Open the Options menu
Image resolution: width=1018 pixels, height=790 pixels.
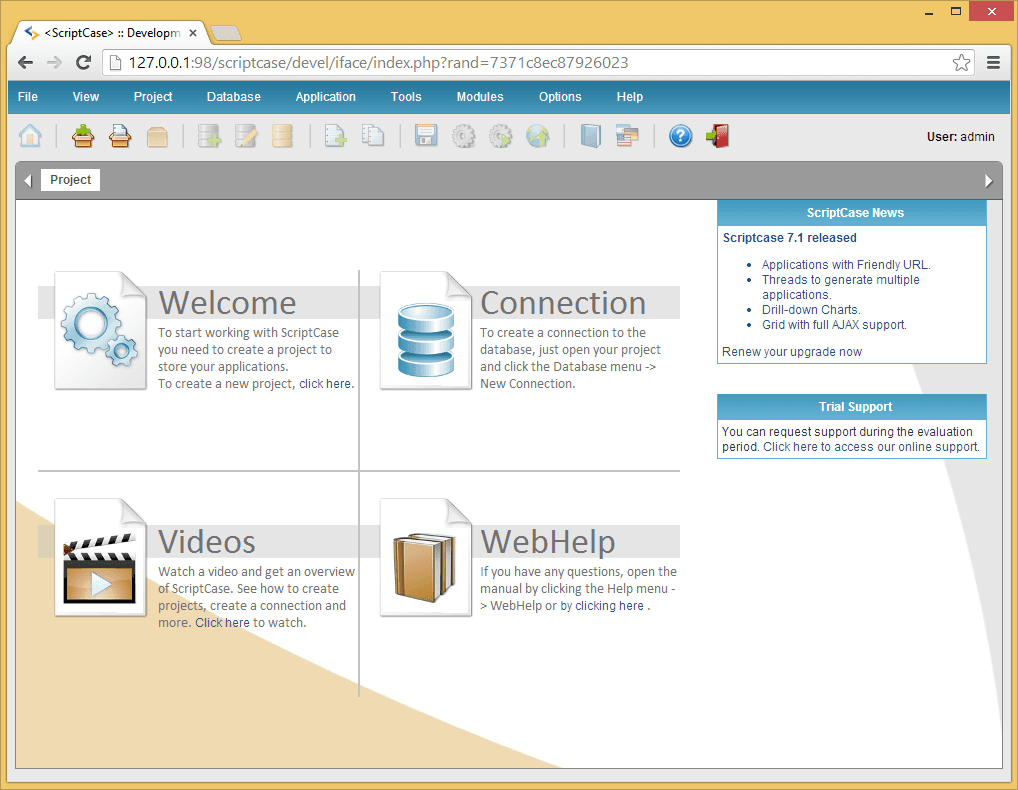pyautogui.click(x=560, y=97)
